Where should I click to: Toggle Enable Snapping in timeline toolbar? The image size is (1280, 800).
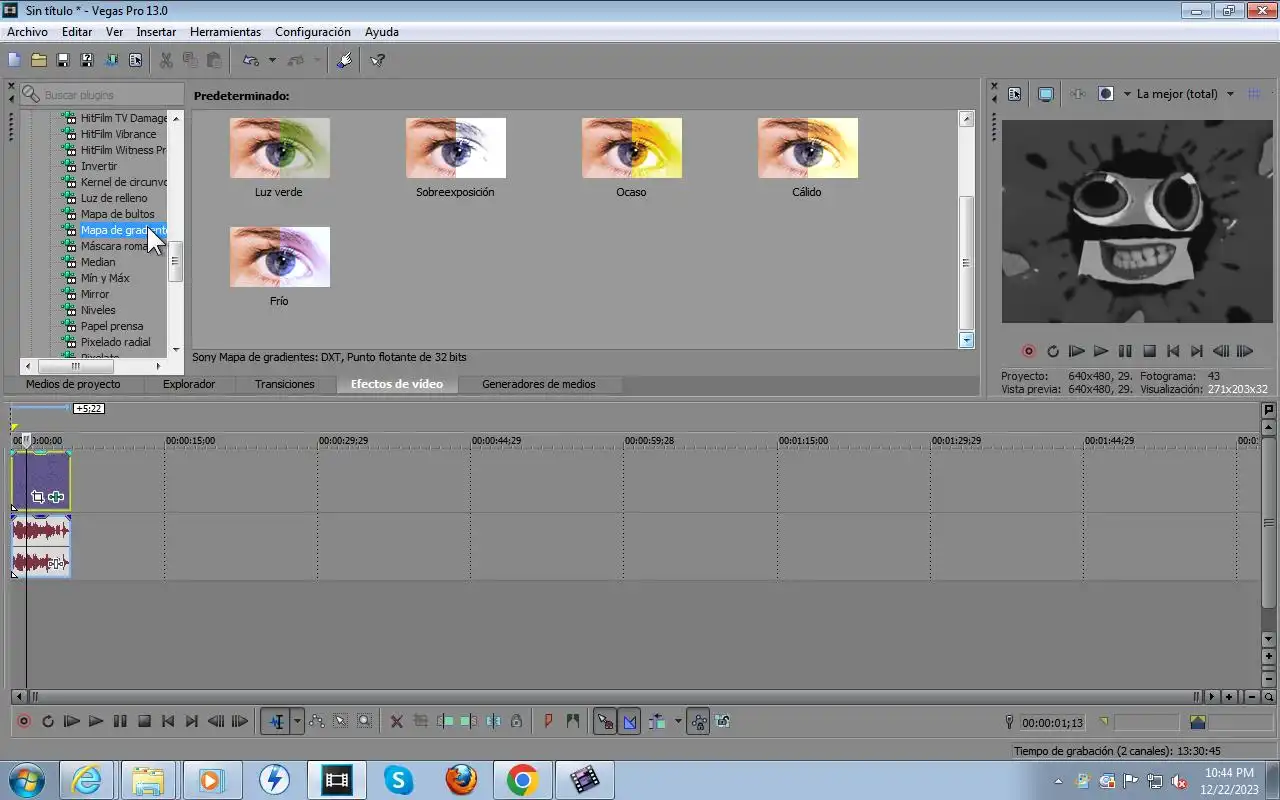click(x=605, y=721)
